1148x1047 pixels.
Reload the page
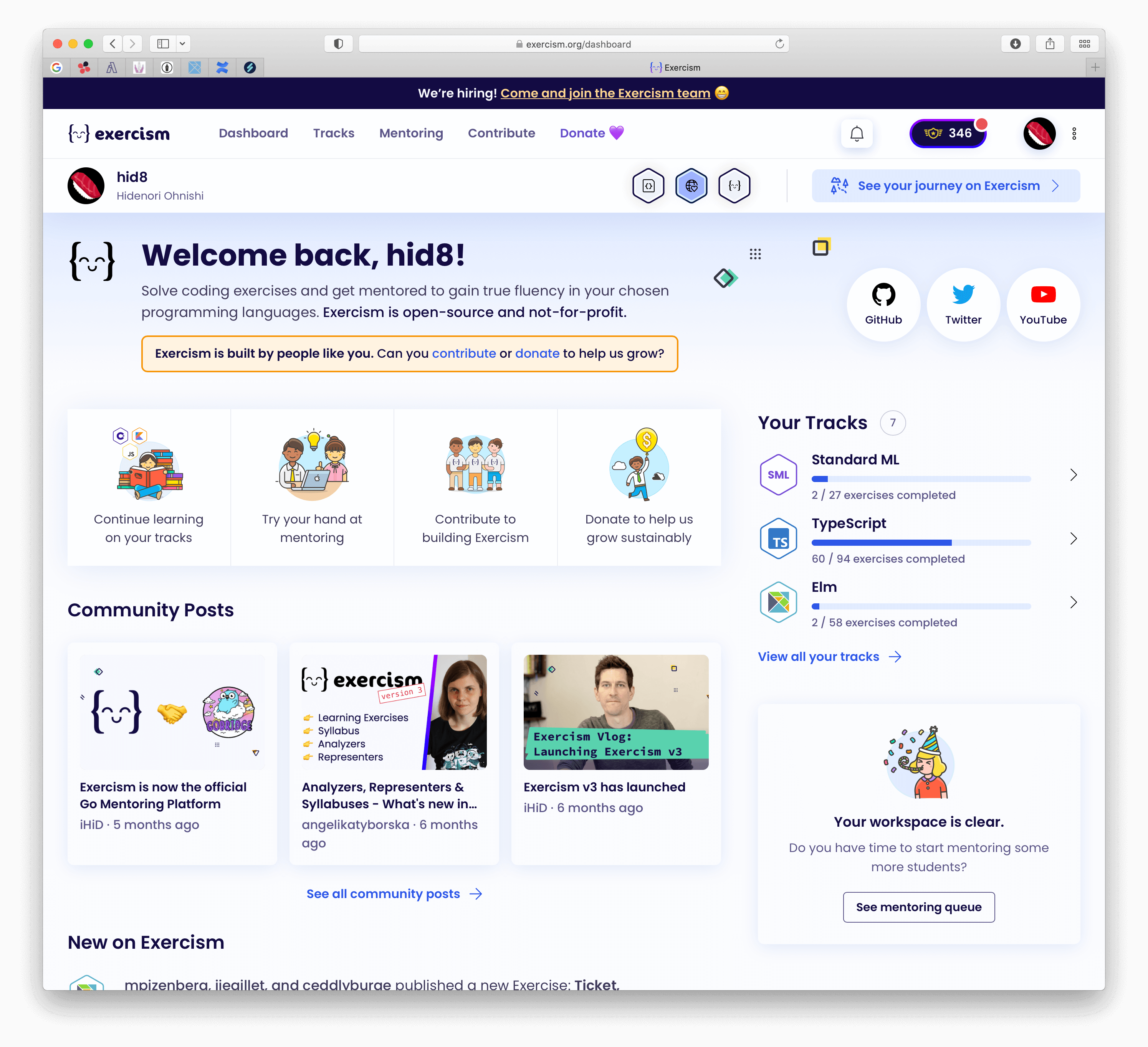pyautogui.click(x=779, y=44)
